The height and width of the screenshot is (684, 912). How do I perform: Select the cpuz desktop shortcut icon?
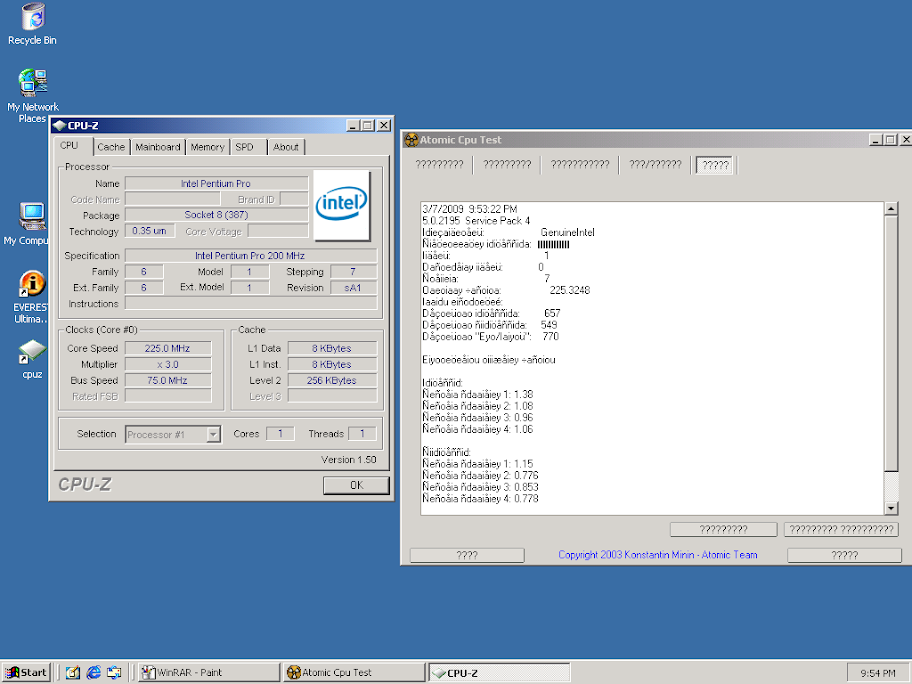33,359
